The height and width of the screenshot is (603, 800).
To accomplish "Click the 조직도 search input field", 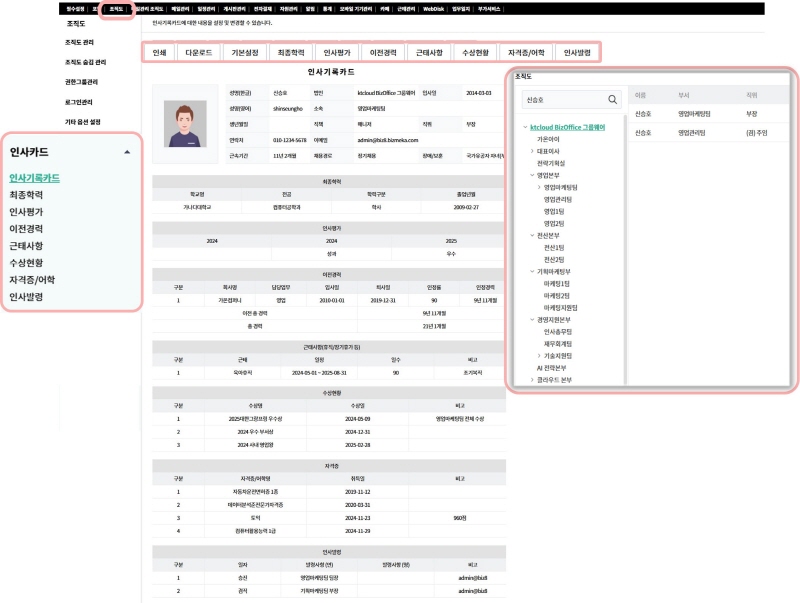I will click(563, 100).
